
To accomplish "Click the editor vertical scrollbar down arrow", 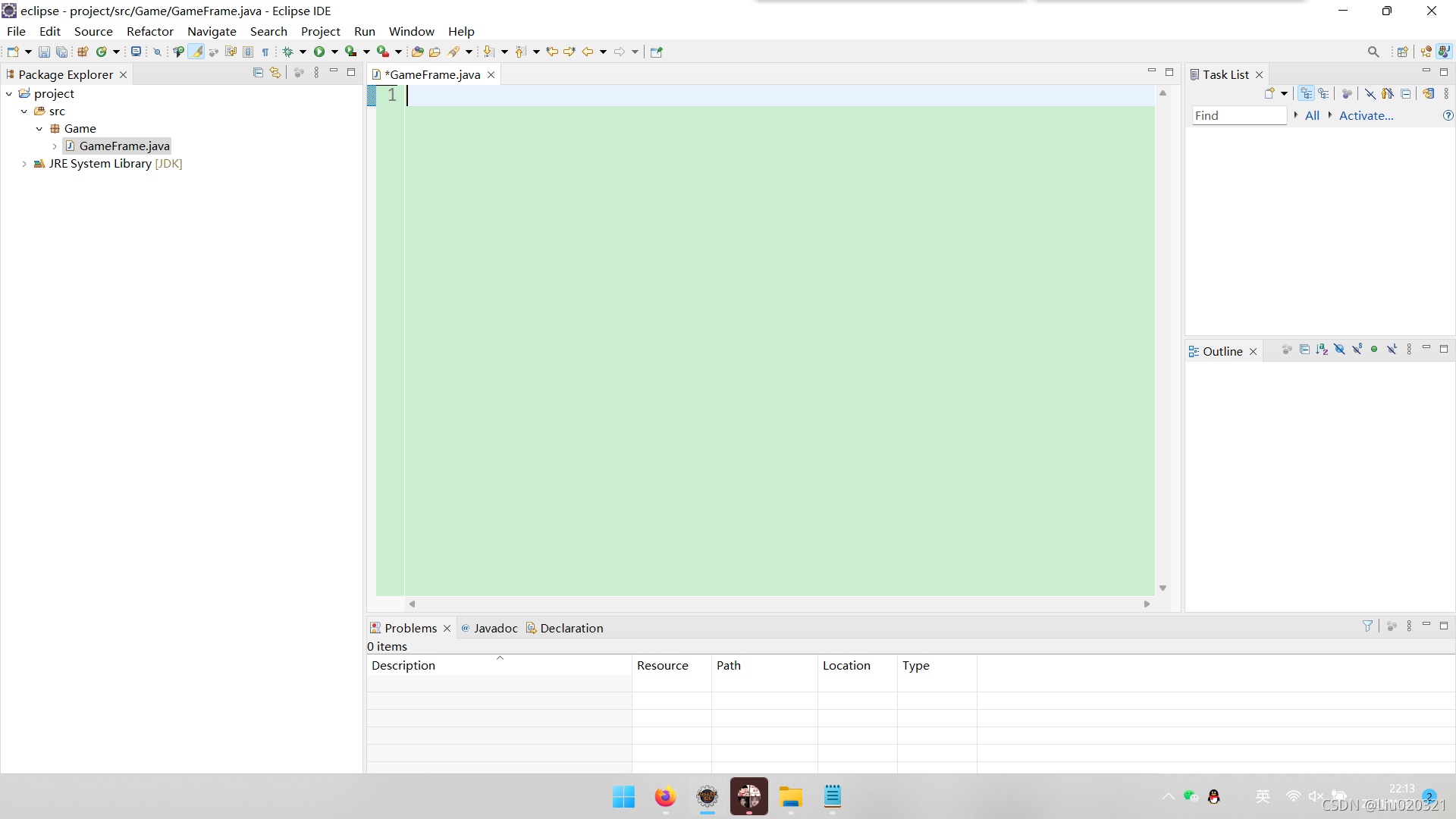I will (1163, 588).
